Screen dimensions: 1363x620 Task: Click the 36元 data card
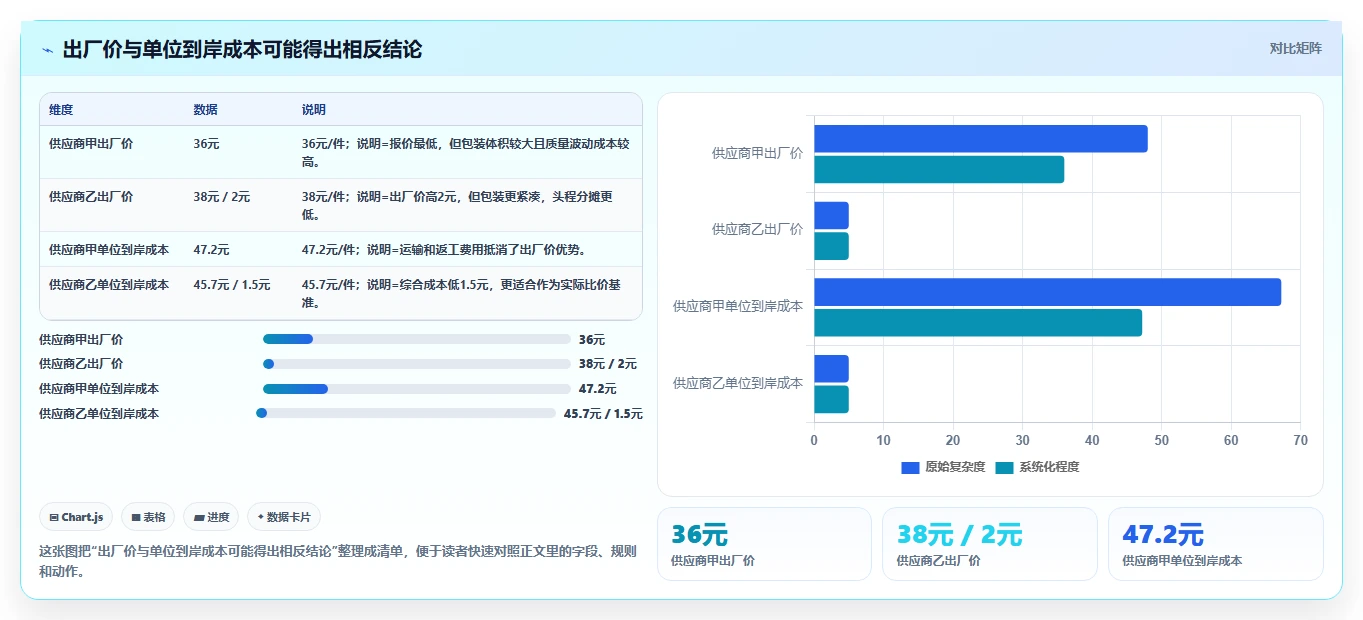[764, 544]
